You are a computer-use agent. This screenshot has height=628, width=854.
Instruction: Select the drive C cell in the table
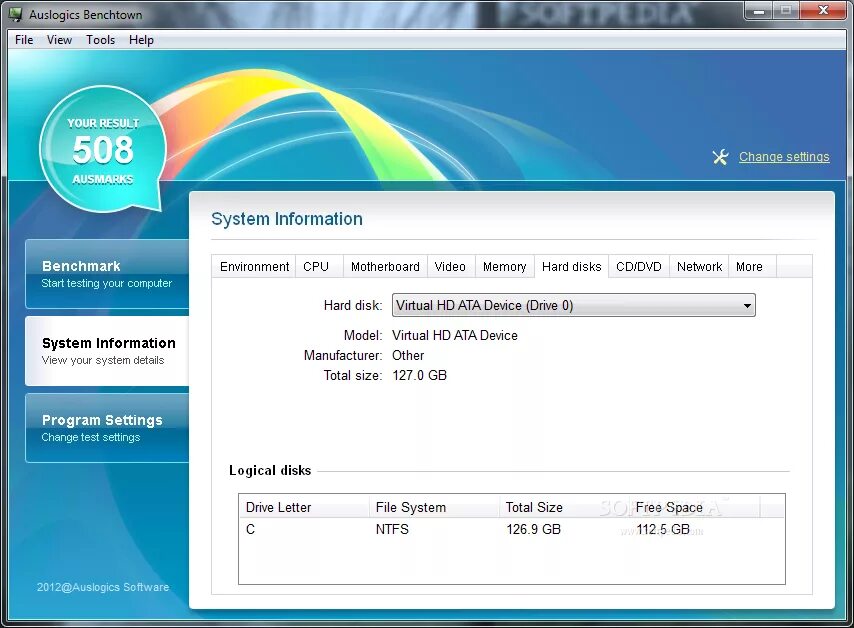(251, 529)
